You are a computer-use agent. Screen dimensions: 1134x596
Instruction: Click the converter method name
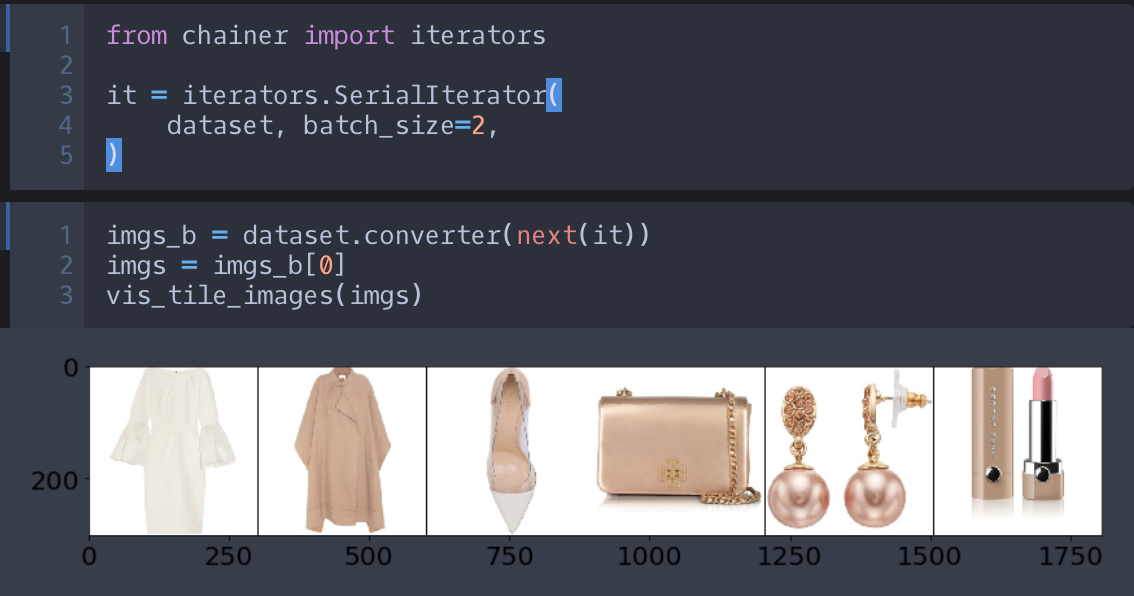click(432, 236)
